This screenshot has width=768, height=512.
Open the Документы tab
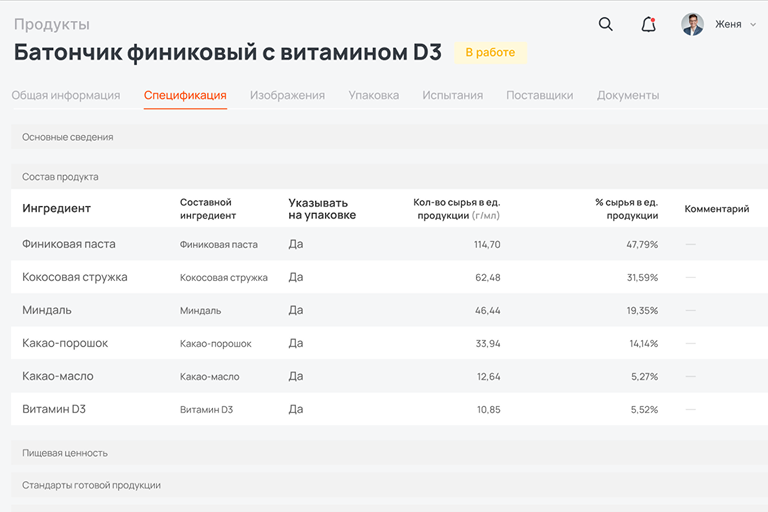pos(627,96)
